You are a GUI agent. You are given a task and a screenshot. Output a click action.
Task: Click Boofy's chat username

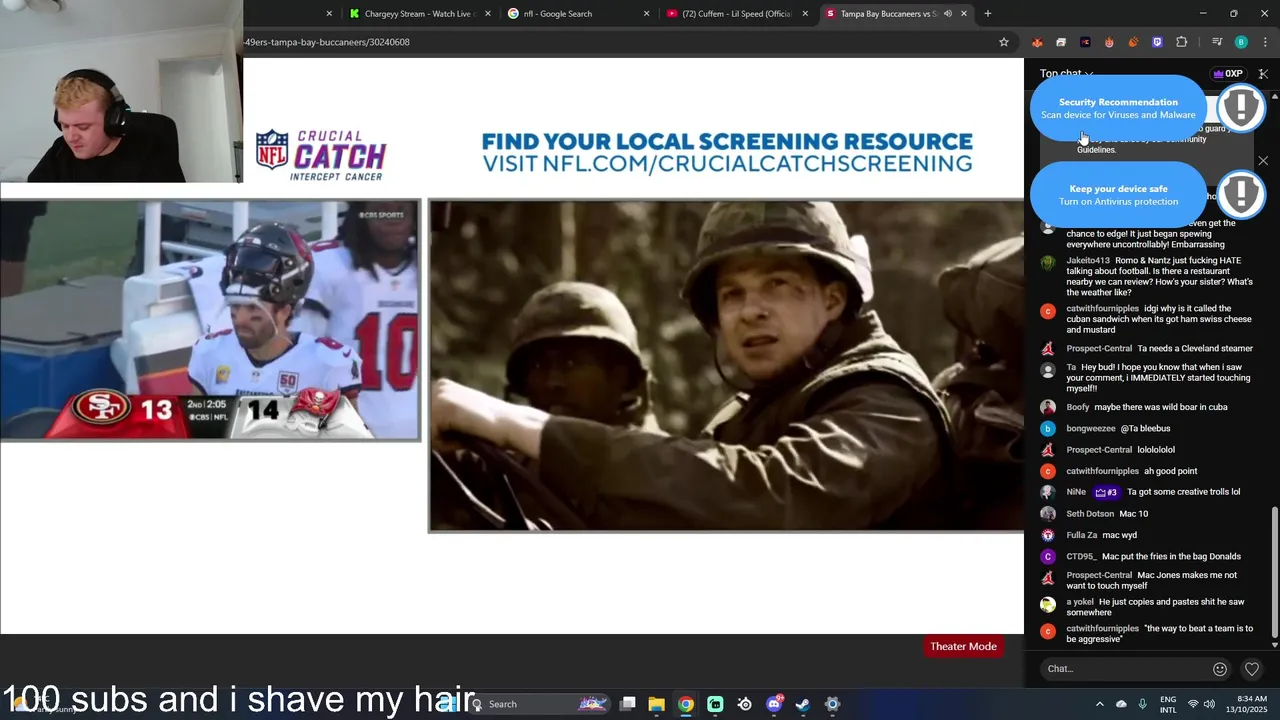pos(1078,407)
